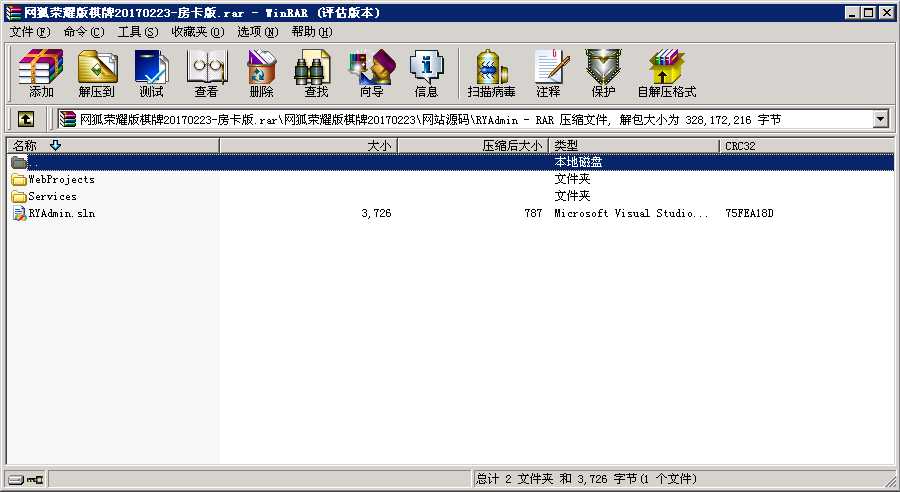
Task: Open the 选项(N) menu
Action: point(258,32)
